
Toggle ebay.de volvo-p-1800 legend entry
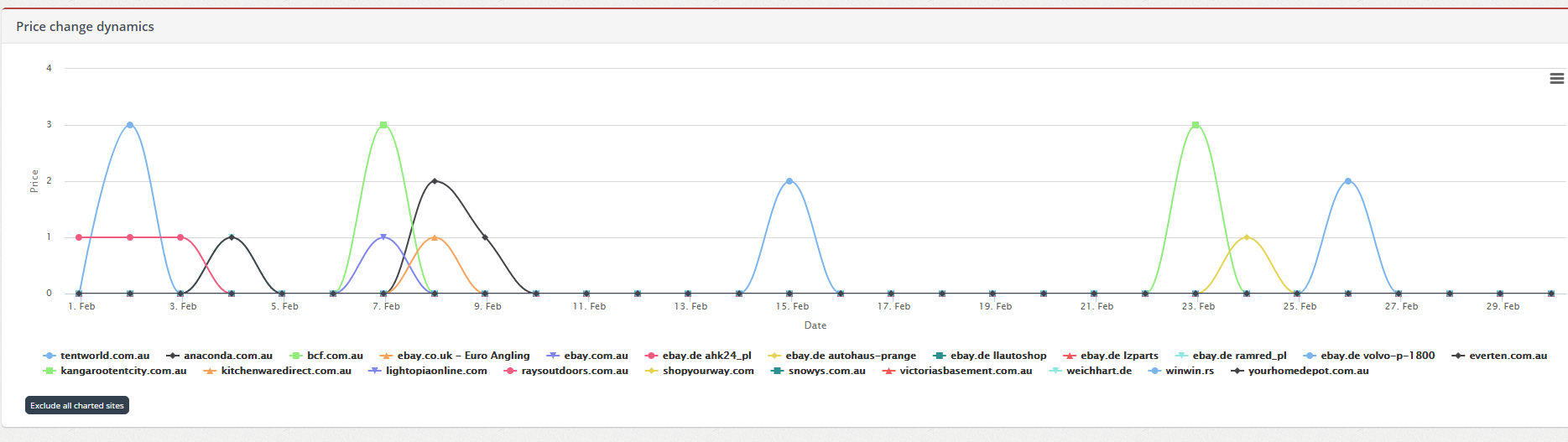pos(1370,356)
